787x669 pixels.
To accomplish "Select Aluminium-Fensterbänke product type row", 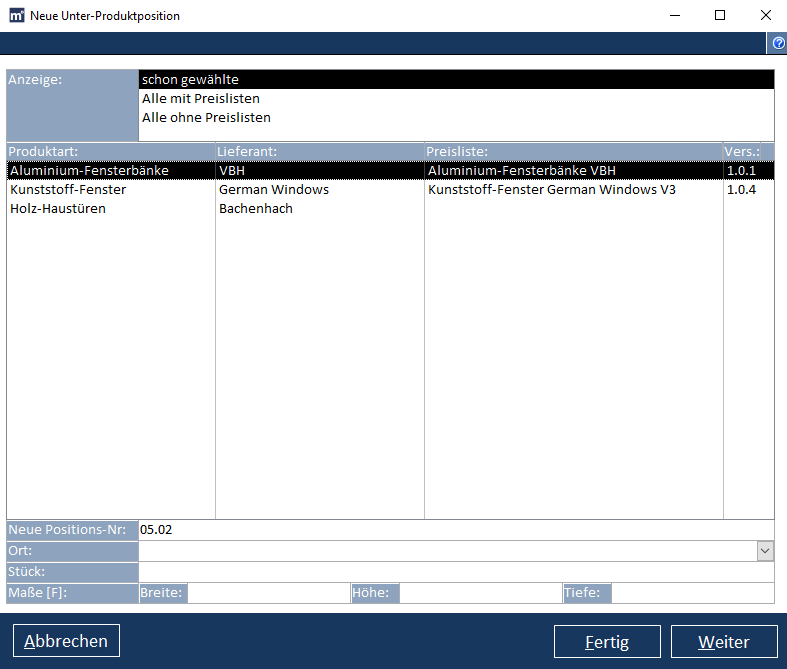I will pyautogui.click(x=89, y=171).
